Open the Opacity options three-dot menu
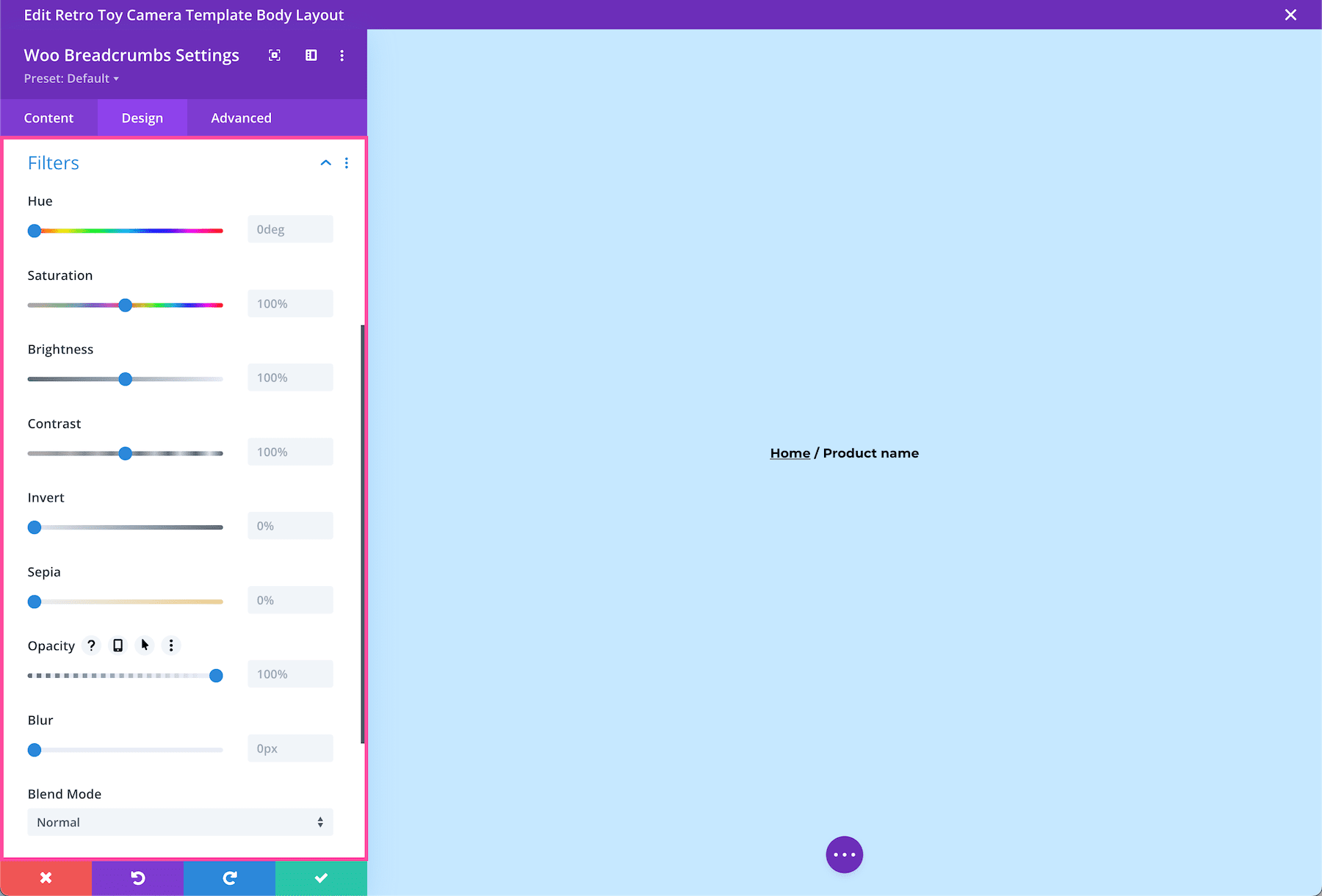Viewport: 1322px width, 896px height. click(170, 646)
